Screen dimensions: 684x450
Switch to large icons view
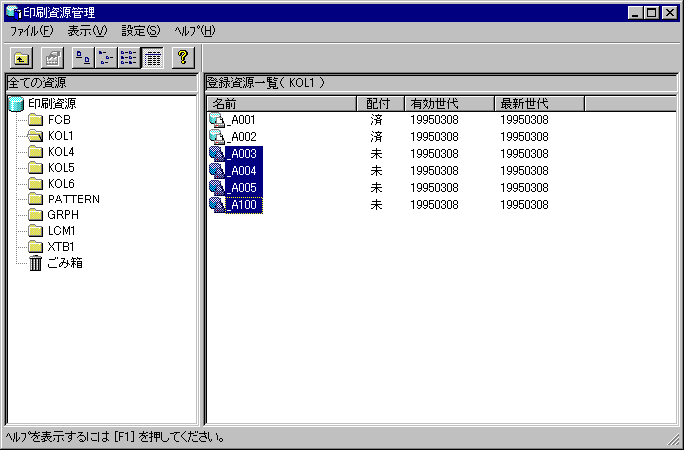83,58
